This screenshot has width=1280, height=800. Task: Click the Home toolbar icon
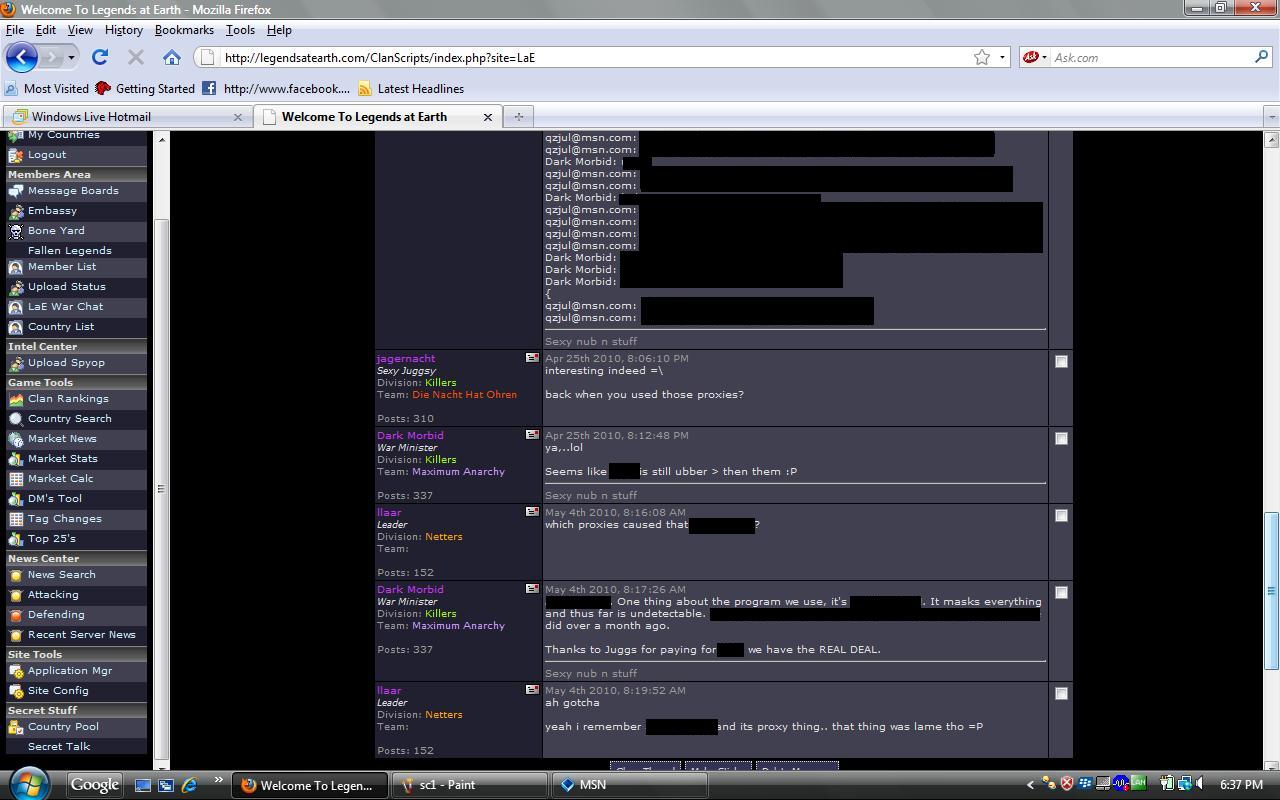tap(172, 57)
